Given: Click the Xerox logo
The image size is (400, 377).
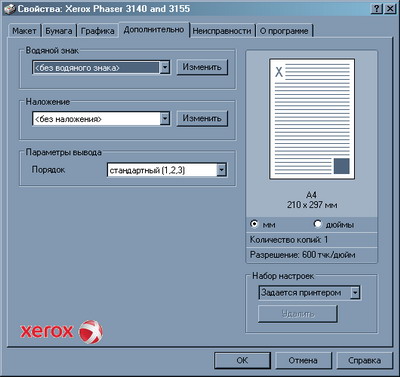Looking at the screenshot, I should point(61,332).
